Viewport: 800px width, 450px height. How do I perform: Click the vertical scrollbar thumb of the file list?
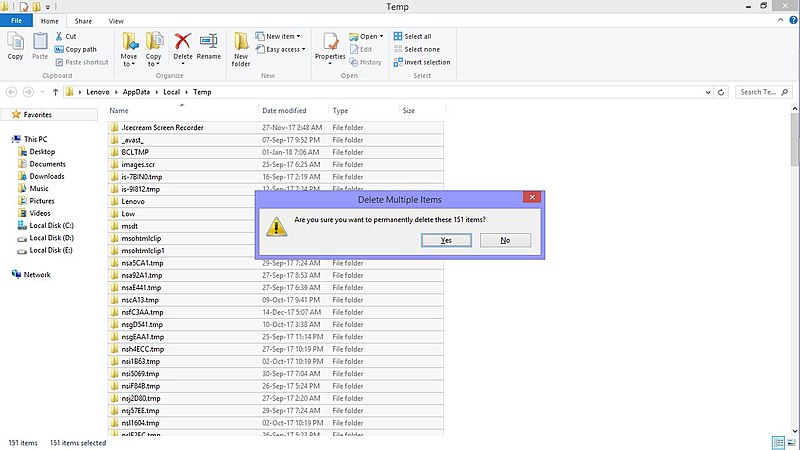[x=794, y=139]
